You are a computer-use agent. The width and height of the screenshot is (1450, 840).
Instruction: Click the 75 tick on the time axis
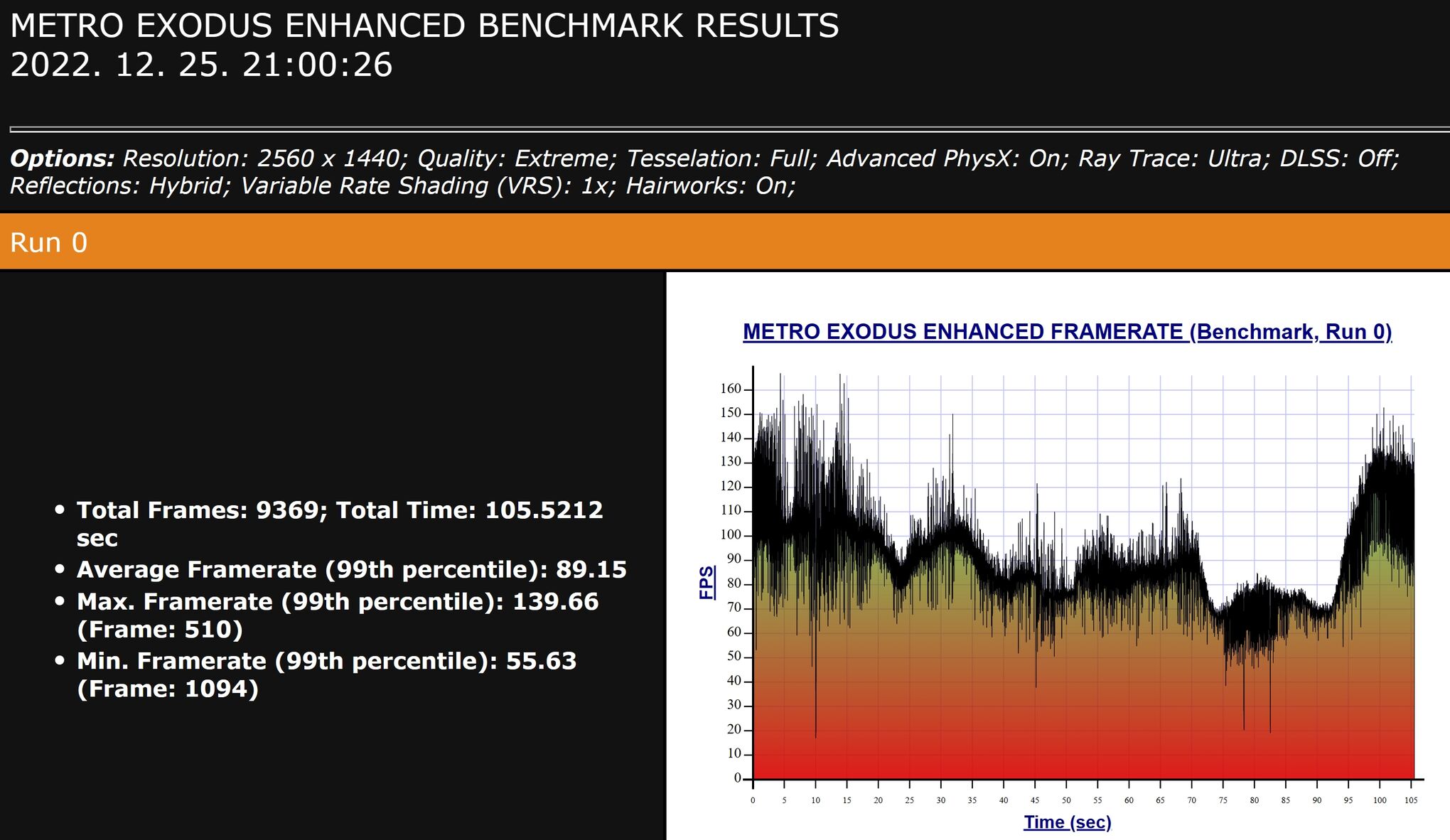point(1223,800)
